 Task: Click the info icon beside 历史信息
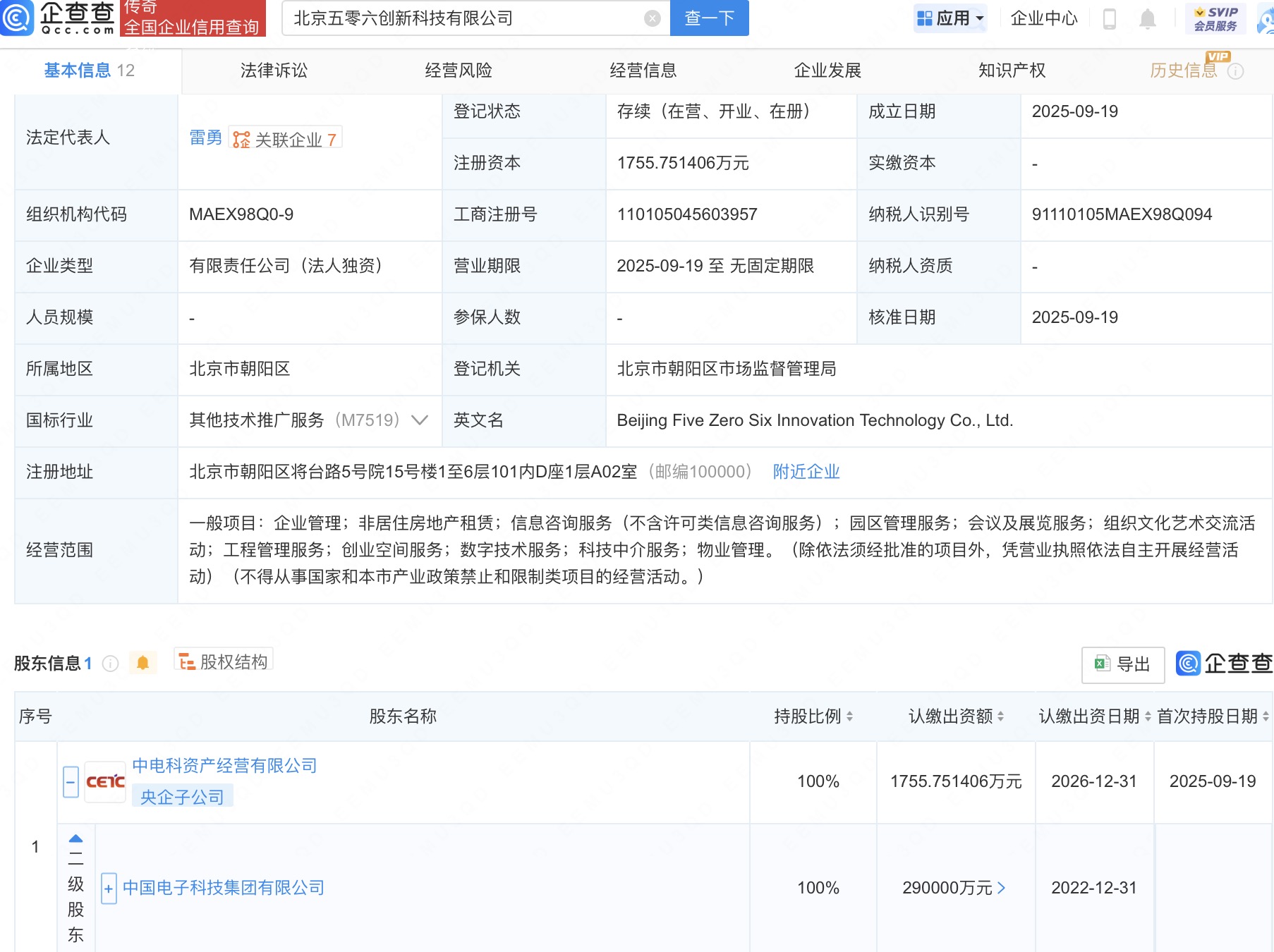[x=1235, y=71]
